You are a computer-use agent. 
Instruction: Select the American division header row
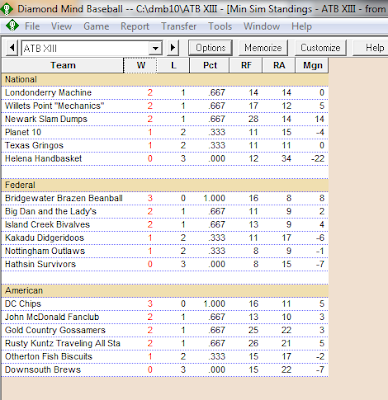pyautogui.click(x=165, y=290)
